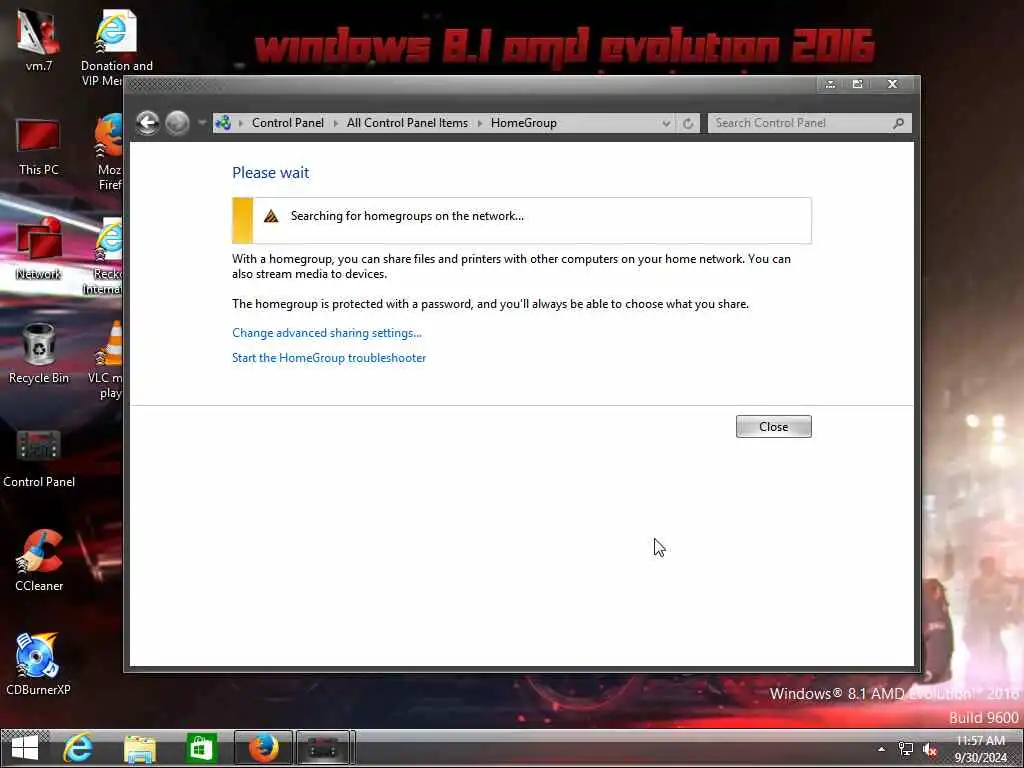This screenshot has height=768, width=1024.
Task: Select Mozilla Firefox desktop icon
Action: [110, 152]
